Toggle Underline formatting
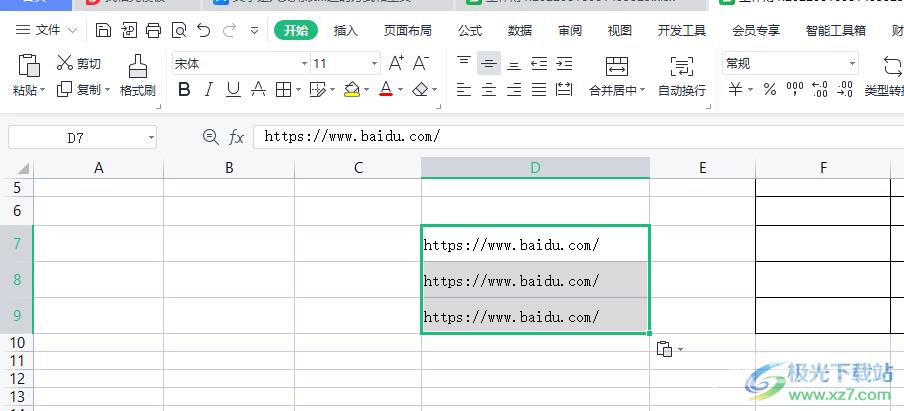The width and height of the screenshot is (904, 411). pyautogui.click(x=233, y=89)
